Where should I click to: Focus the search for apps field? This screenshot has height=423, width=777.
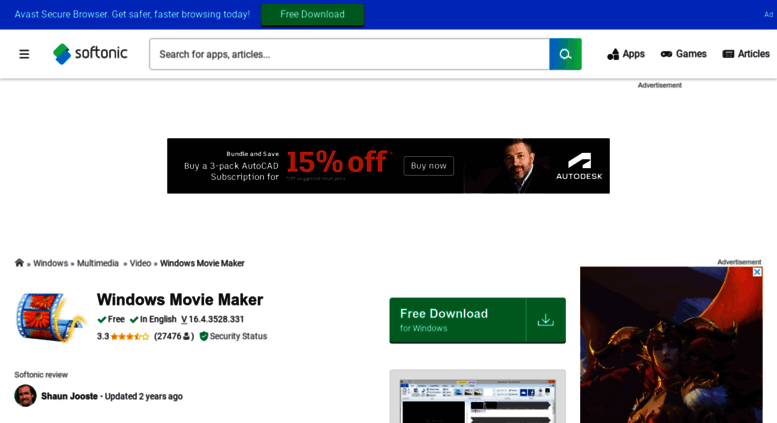349,54
